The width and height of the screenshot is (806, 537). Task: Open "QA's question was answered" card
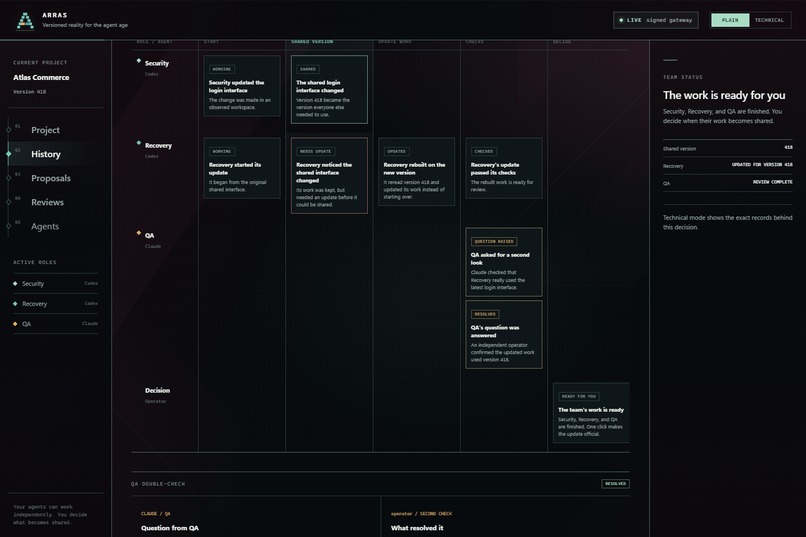(x=504, y=335)
